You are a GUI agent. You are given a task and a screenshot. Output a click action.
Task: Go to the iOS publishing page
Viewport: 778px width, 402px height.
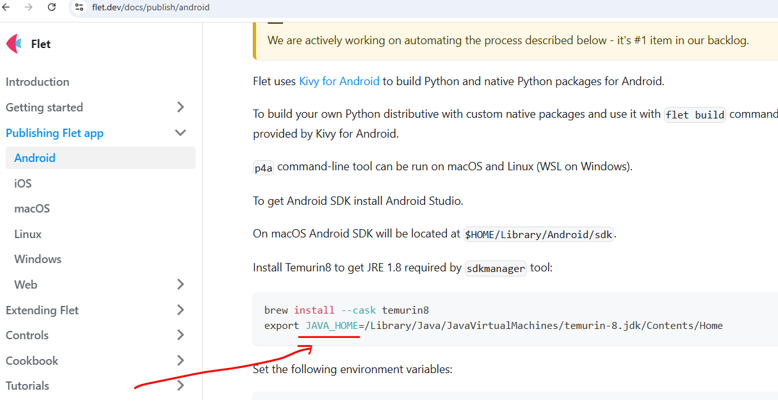pos(23,184)
